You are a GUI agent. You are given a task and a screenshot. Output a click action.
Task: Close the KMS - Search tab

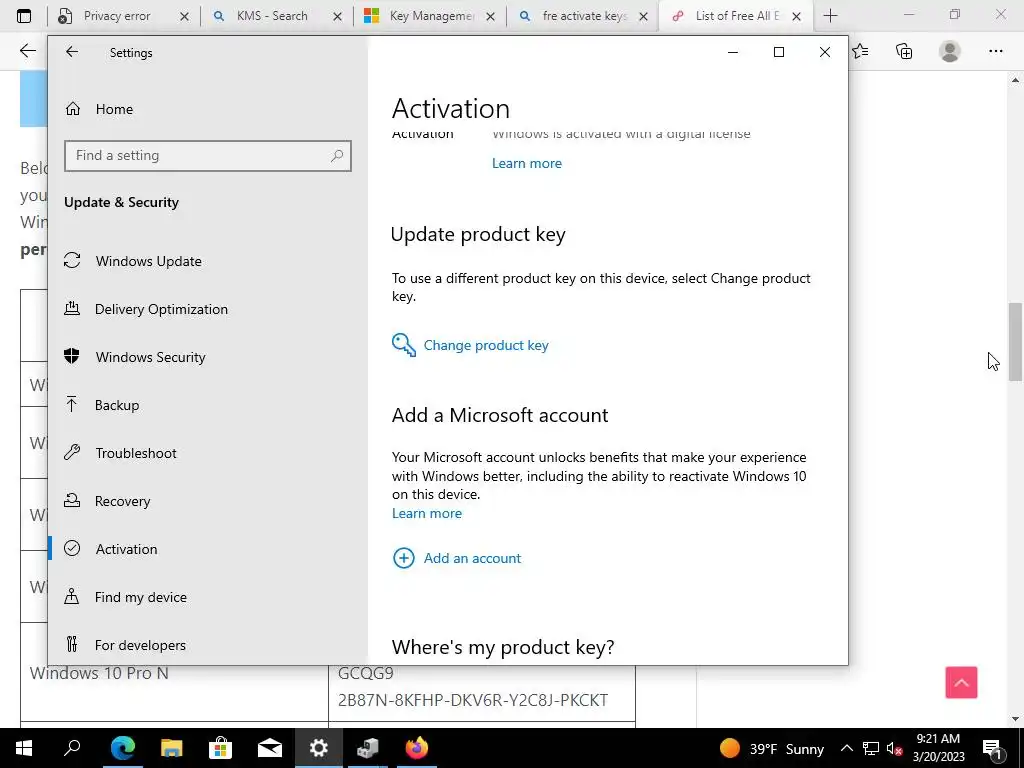(x=337, y=16)
